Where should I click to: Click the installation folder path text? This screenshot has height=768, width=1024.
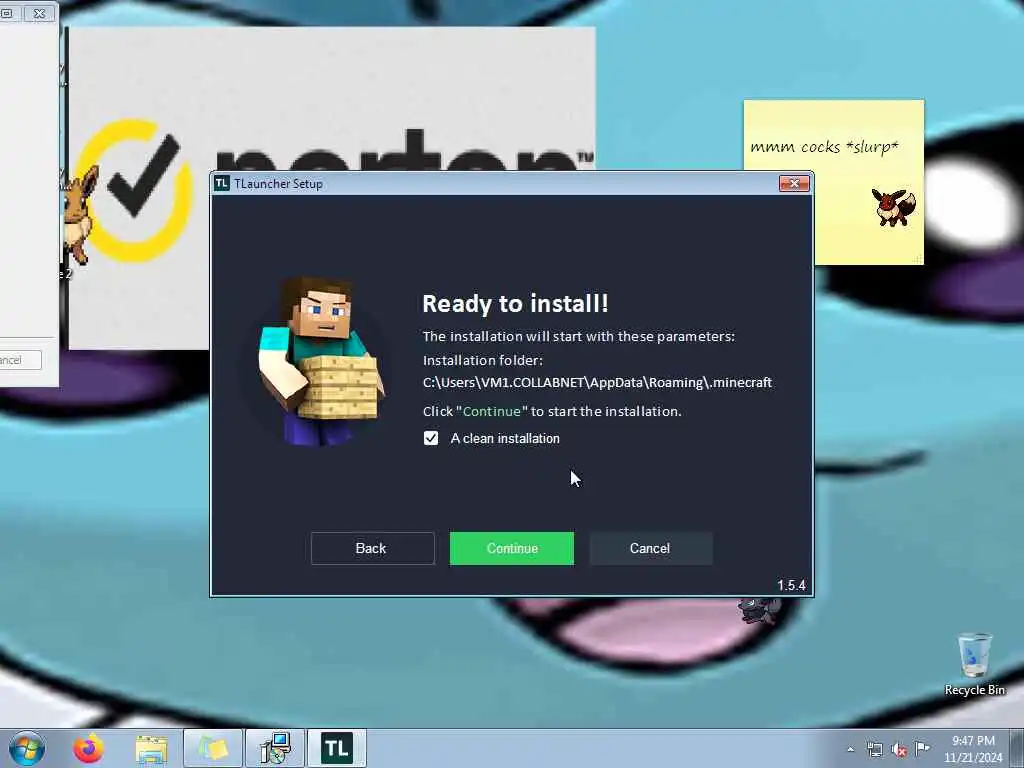click(597, 382)
